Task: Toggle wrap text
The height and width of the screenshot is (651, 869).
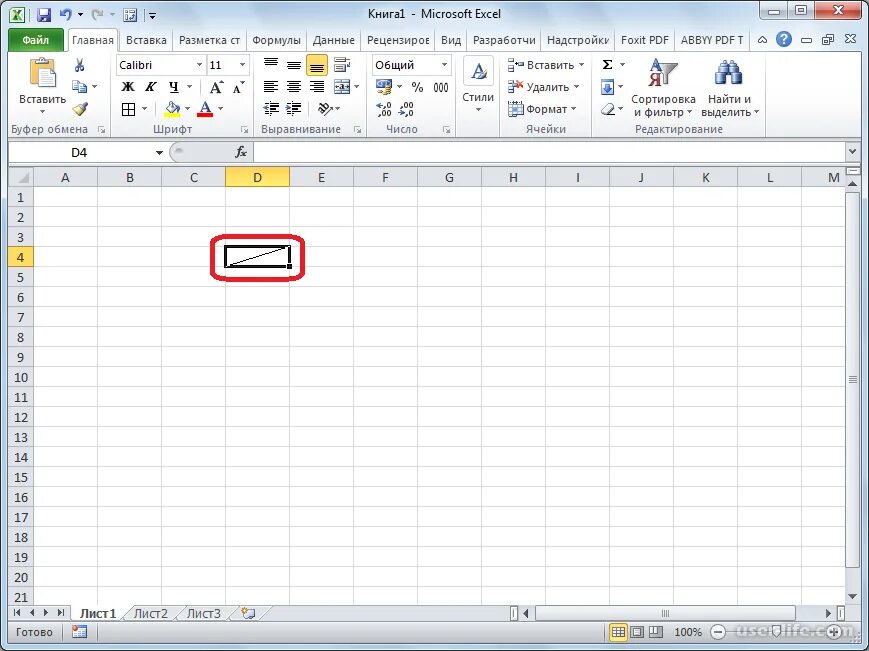Action: [342, 65]
